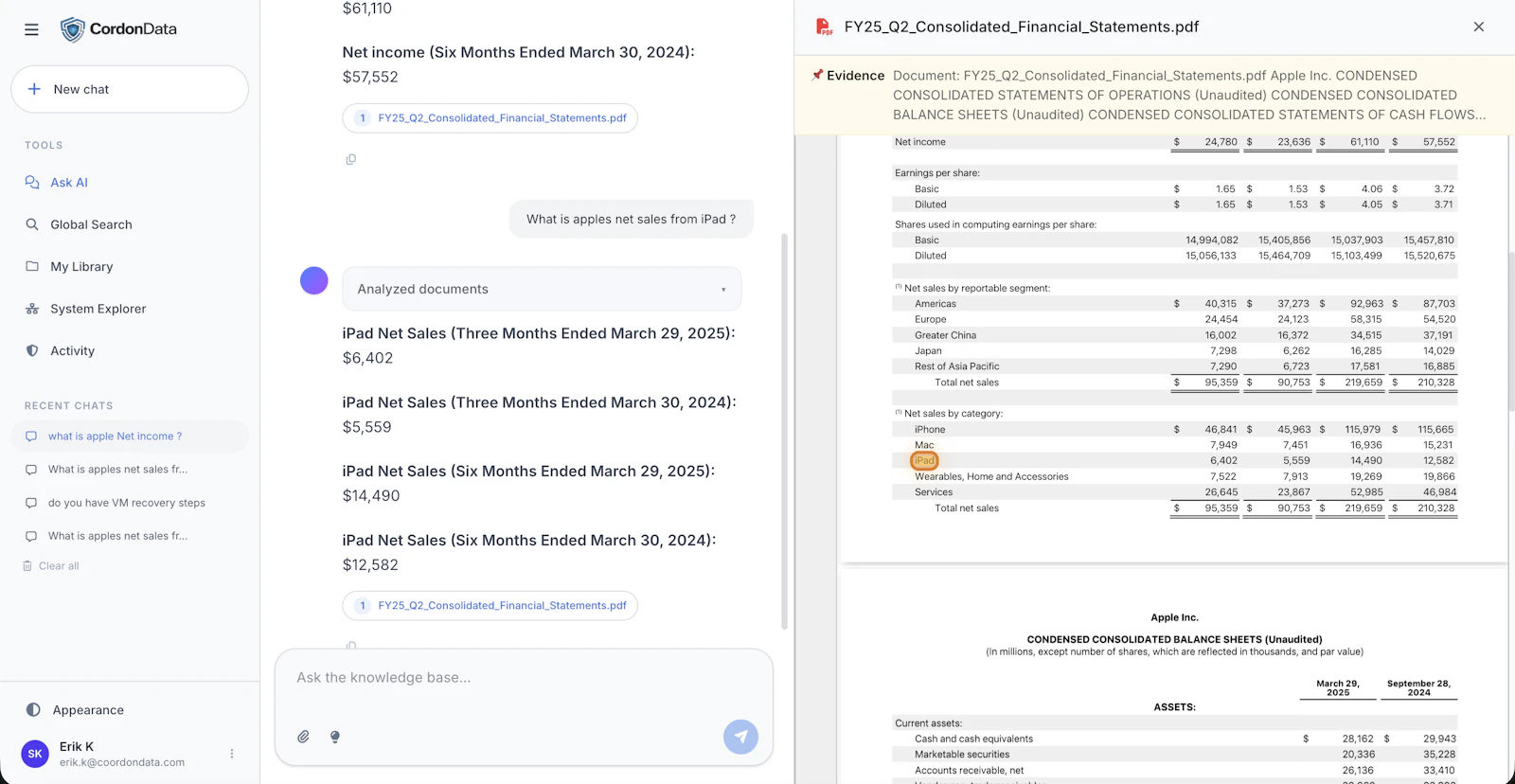This screenshot has height=784, width=1515.
Task: Click the 'Services' row label in PDF
Action: tap(934, 492)
